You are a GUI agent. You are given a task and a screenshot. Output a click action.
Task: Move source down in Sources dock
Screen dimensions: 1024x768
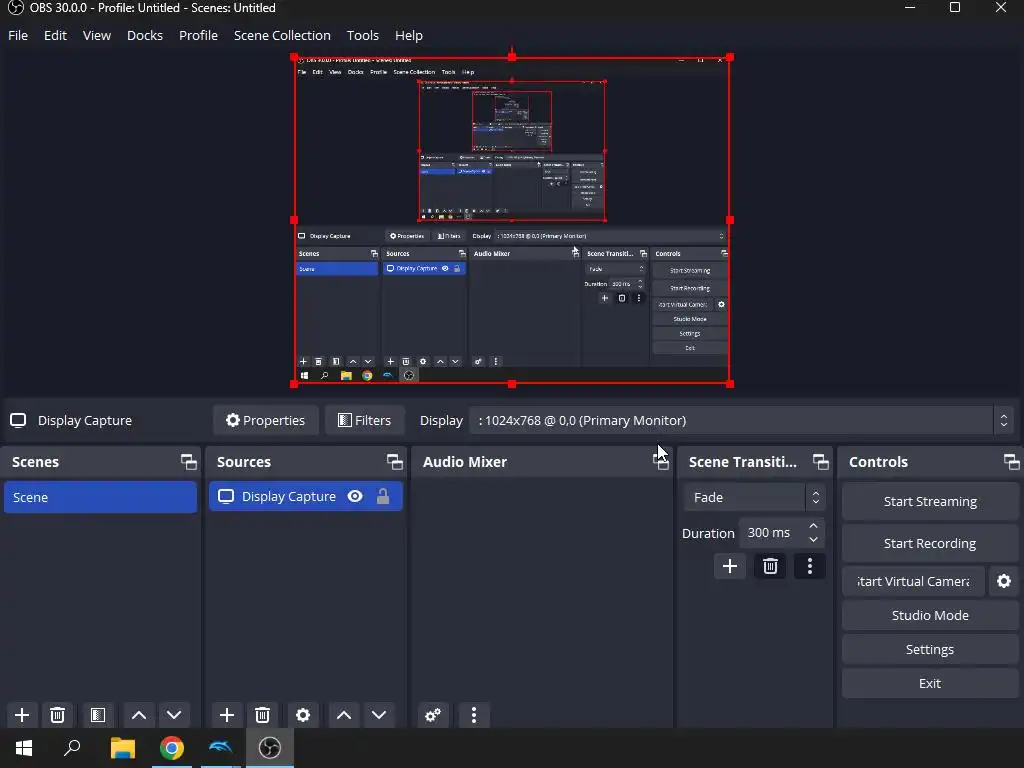(x=379, y=715)
